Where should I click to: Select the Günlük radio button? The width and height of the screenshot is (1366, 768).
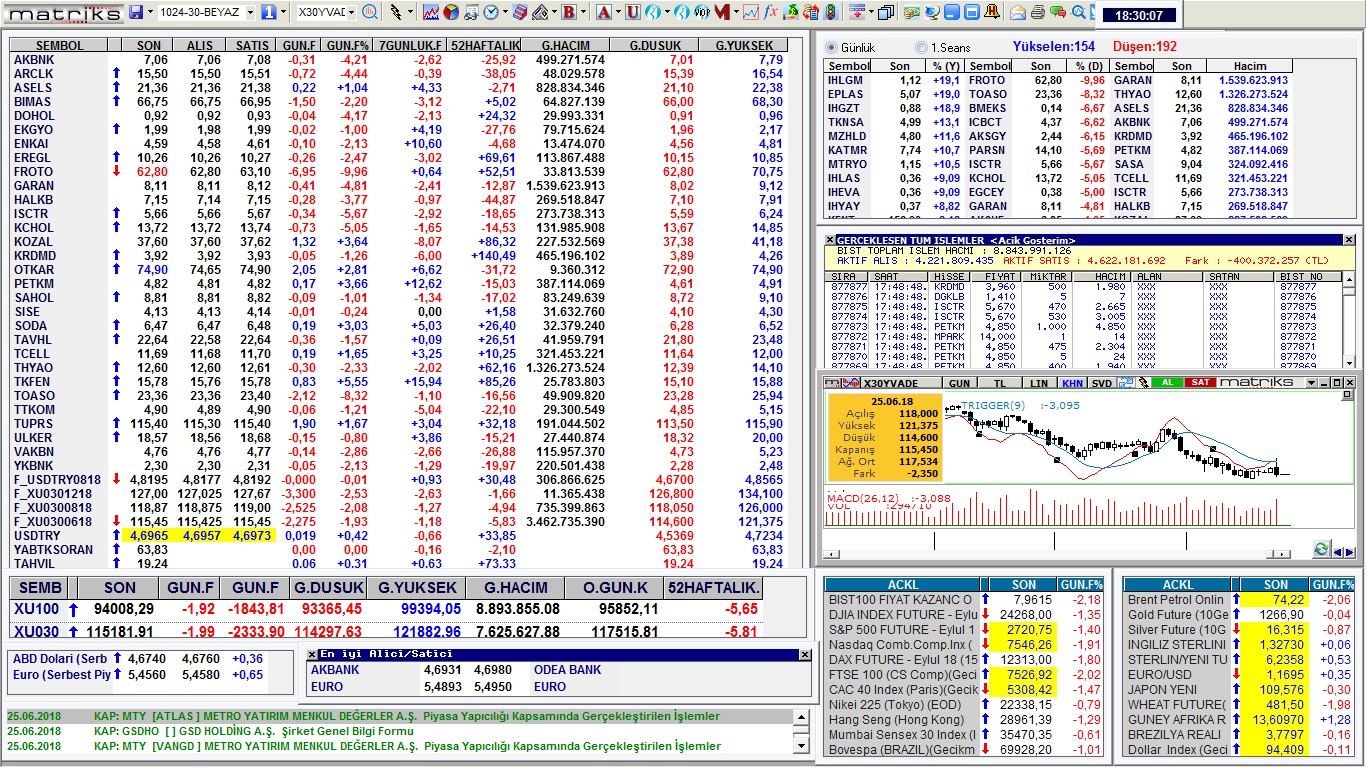tap(832, 47)
